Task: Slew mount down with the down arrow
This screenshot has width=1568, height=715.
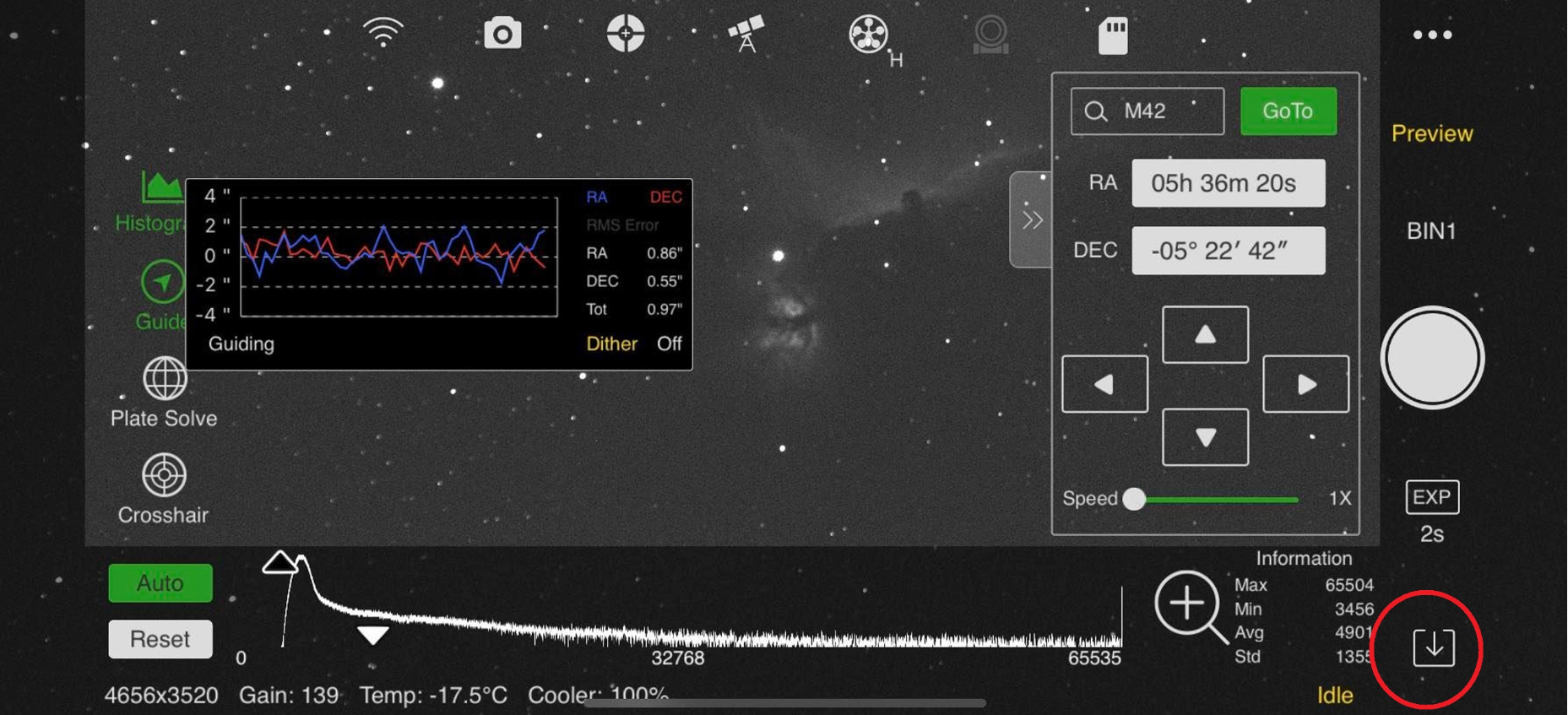Action: click(x=1205, y=437)
